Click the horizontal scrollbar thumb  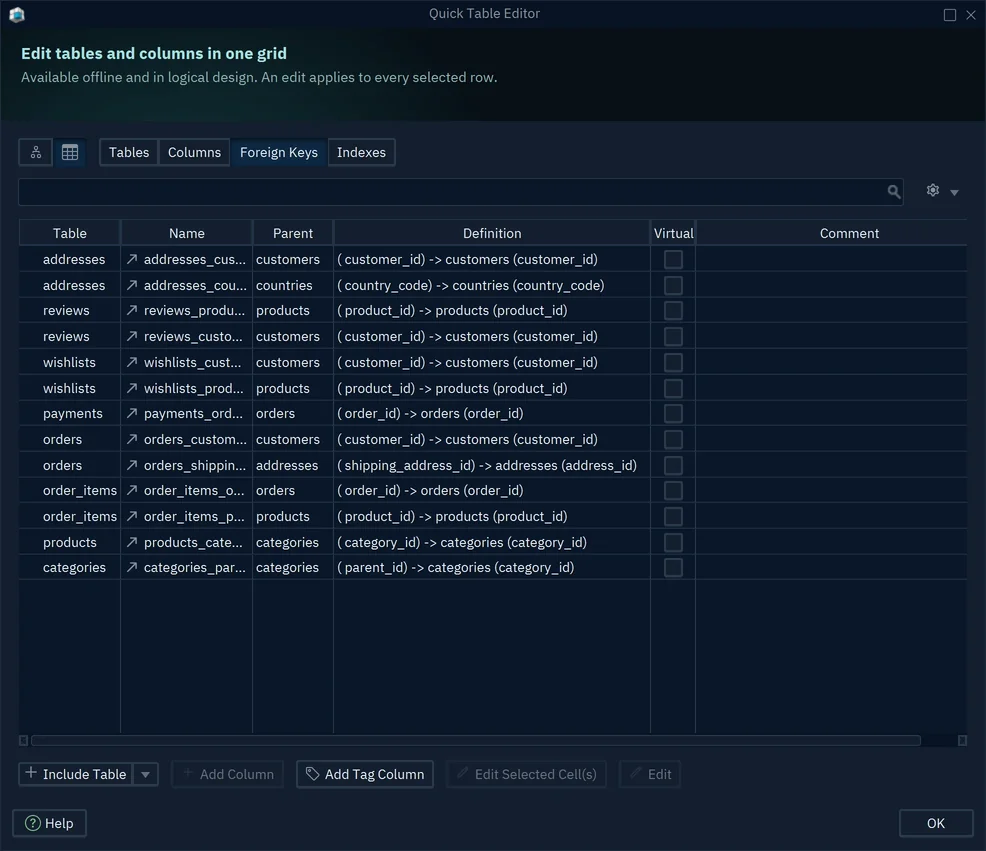476,740
